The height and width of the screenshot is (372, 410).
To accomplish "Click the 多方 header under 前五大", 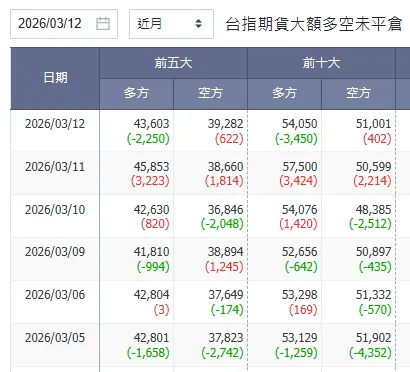I will 136,93.
